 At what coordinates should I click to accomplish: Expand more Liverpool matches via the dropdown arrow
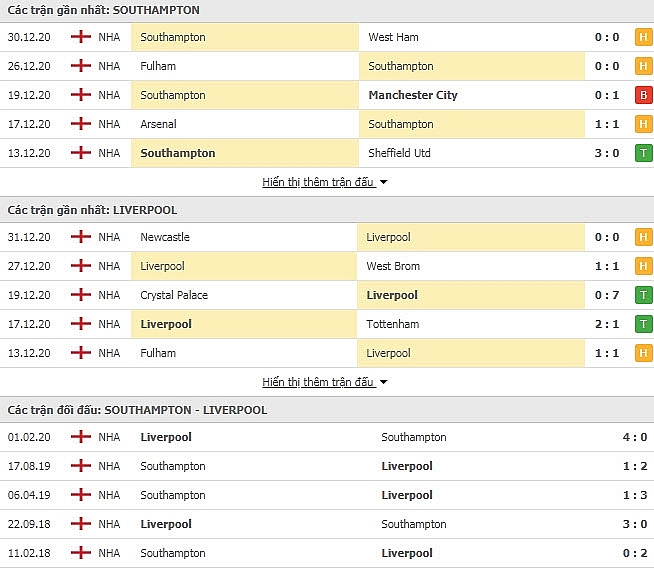pyautogui.click(x=384, y=382)
